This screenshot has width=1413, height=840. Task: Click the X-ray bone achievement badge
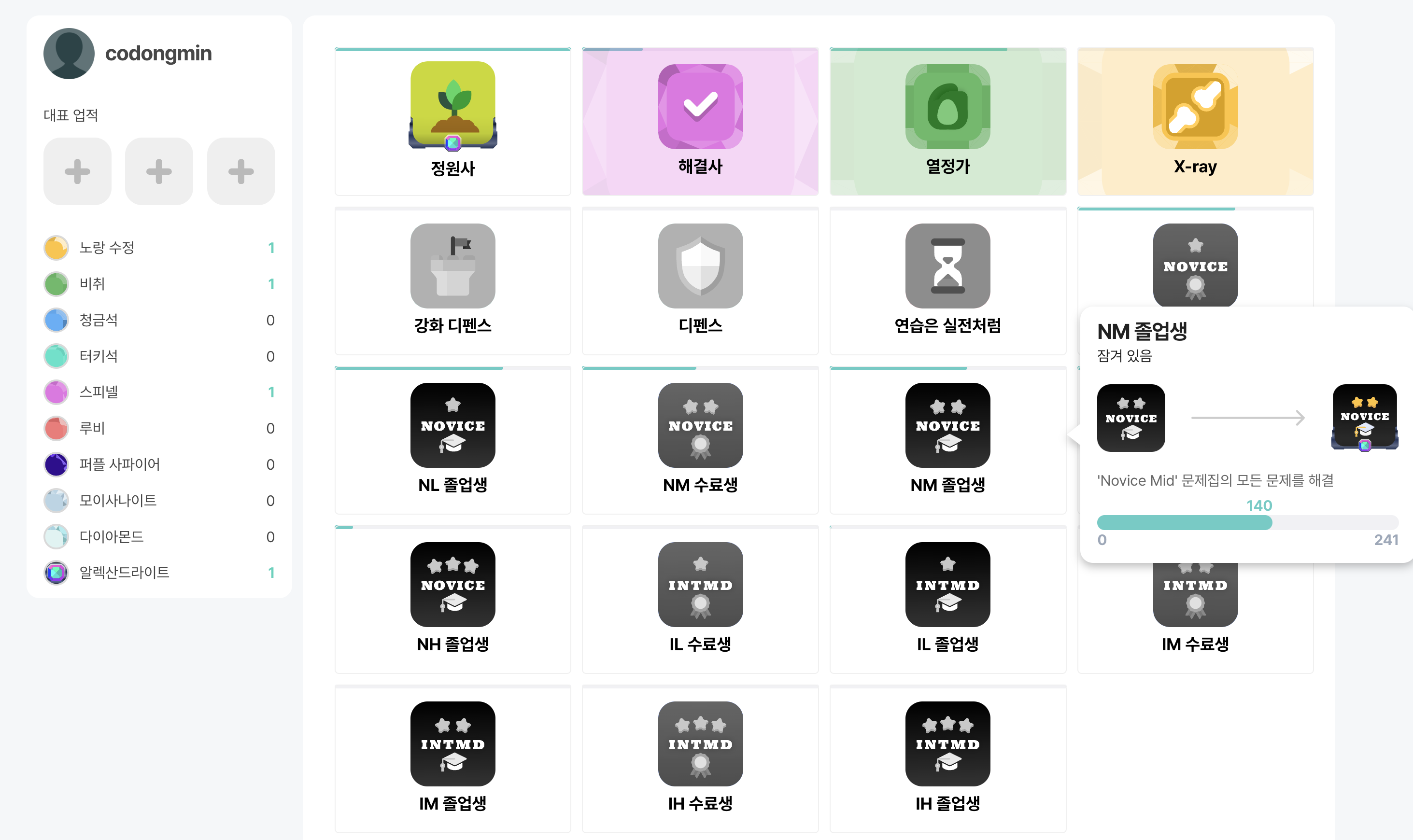1195,122
